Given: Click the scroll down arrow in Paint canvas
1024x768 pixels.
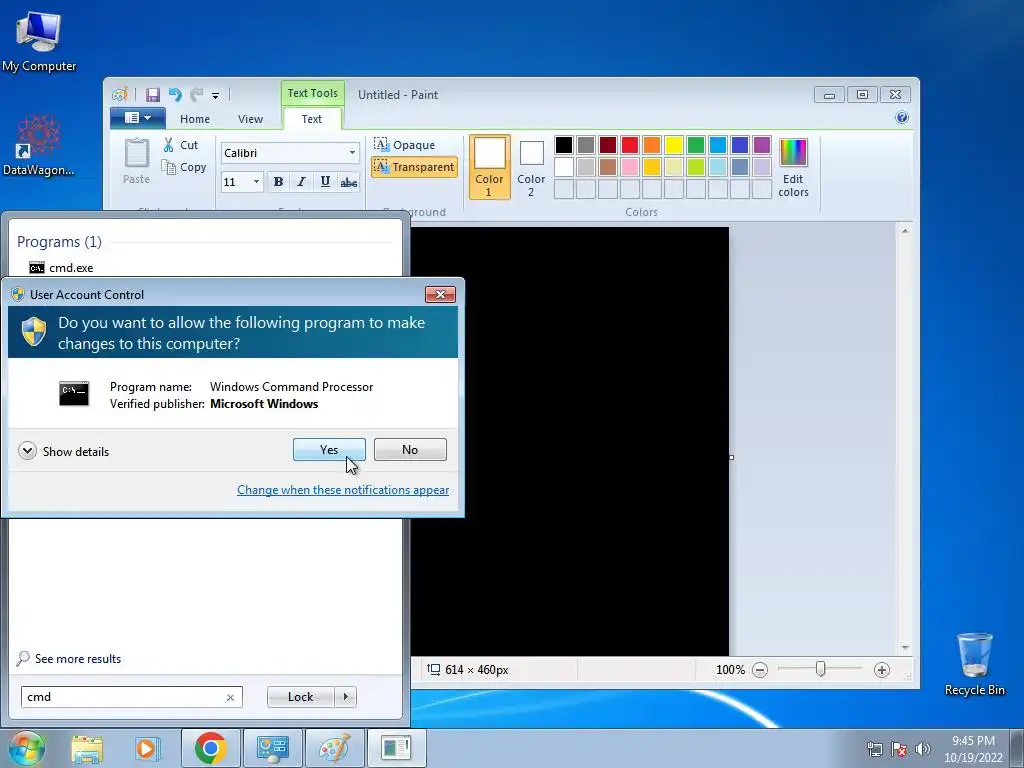Looking at the screenshot, I should pos(905,647).
